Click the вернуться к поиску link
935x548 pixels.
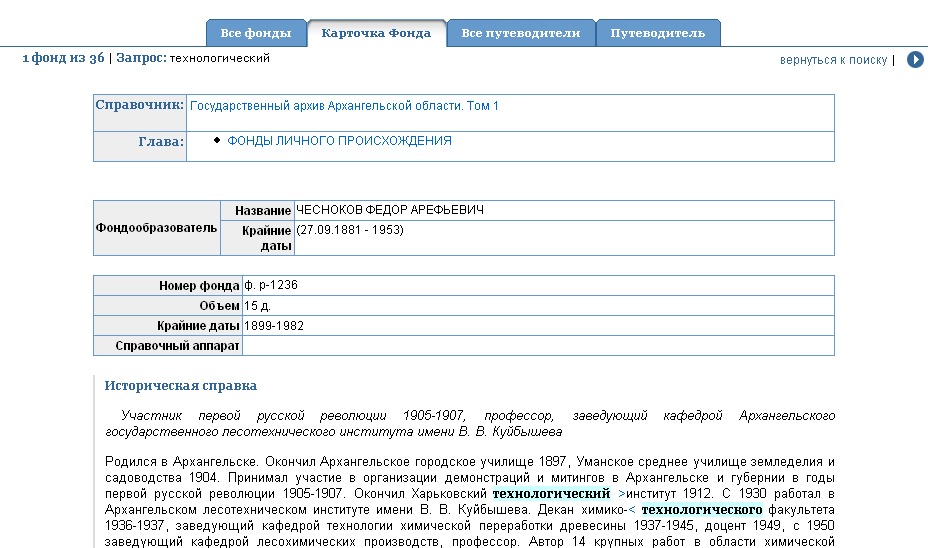[x=833, y=60]
